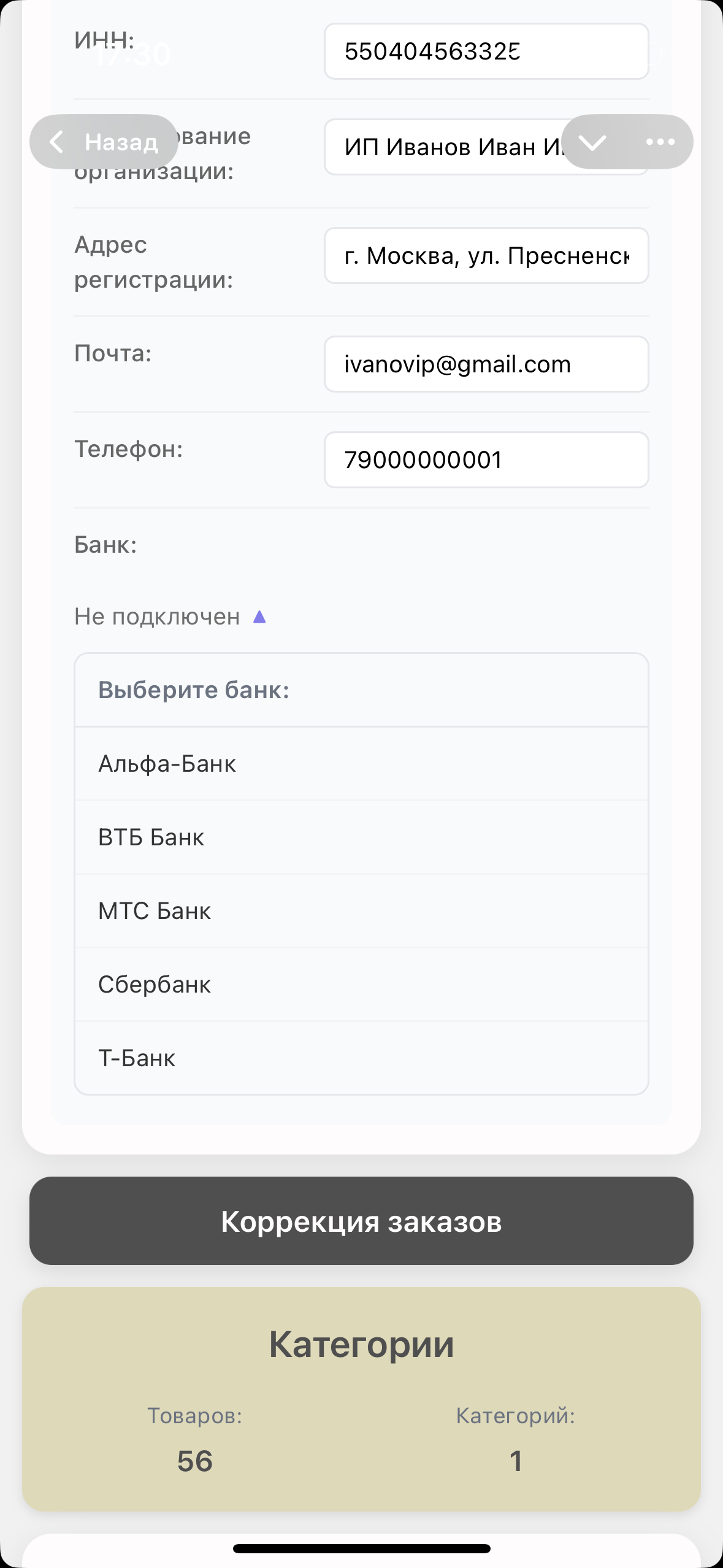723x1568 pixels.
Task: Select Альфа-Банк from the bank list
Action: tap(361, 764)
